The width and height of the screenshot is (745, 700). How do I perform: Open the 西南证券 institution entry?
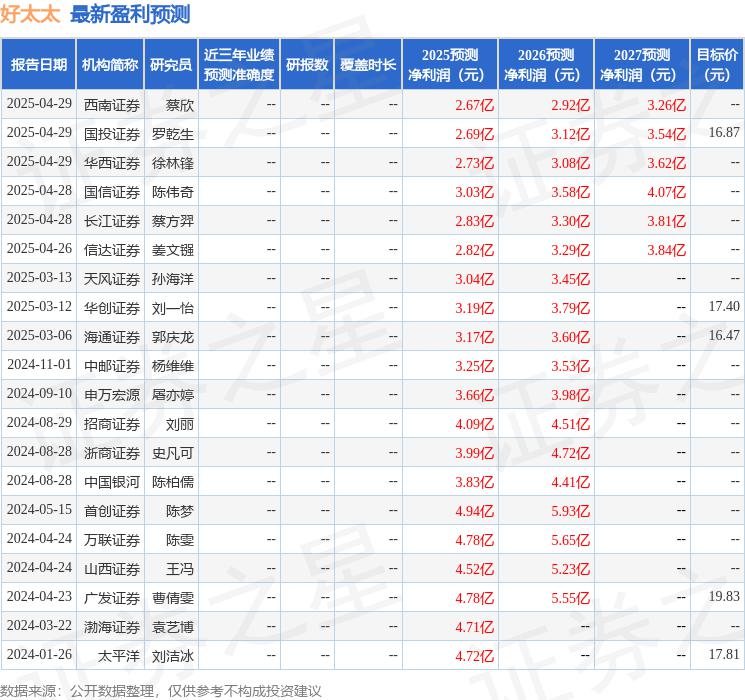click(x=112, y=105)
